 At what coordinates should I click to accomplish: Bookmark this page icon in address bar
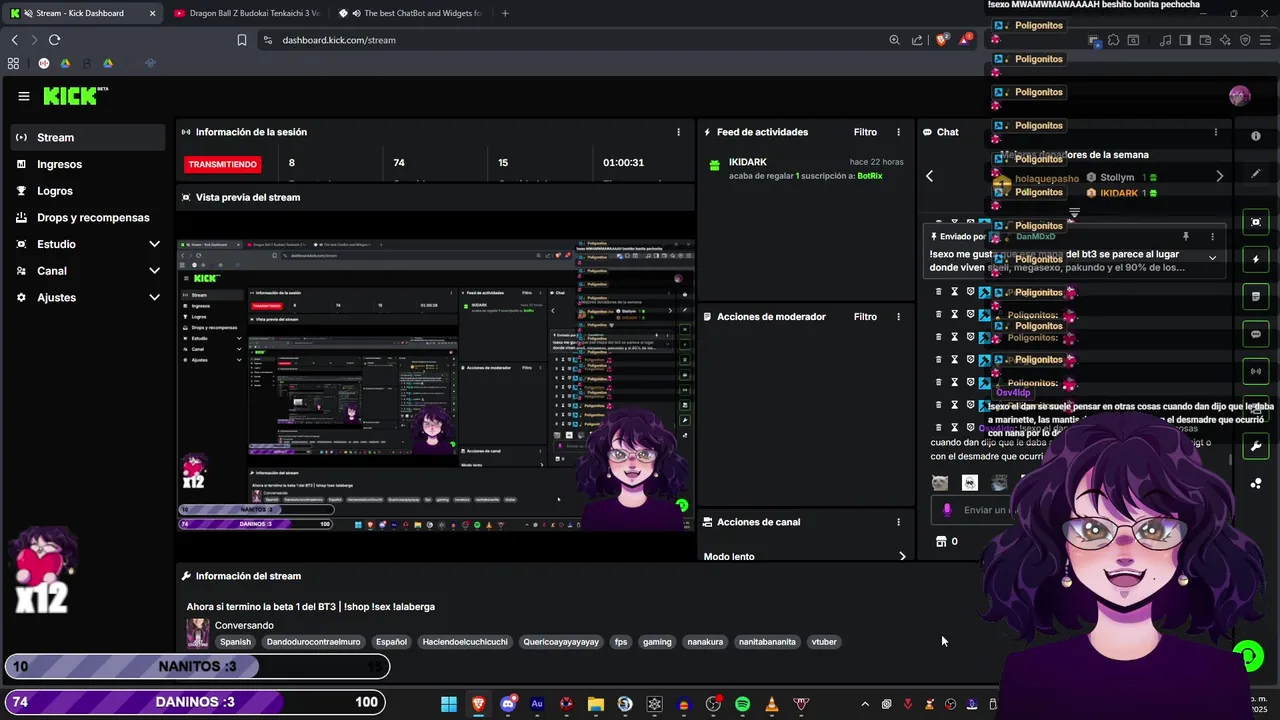pyautogui.click(x=242, y=40)
